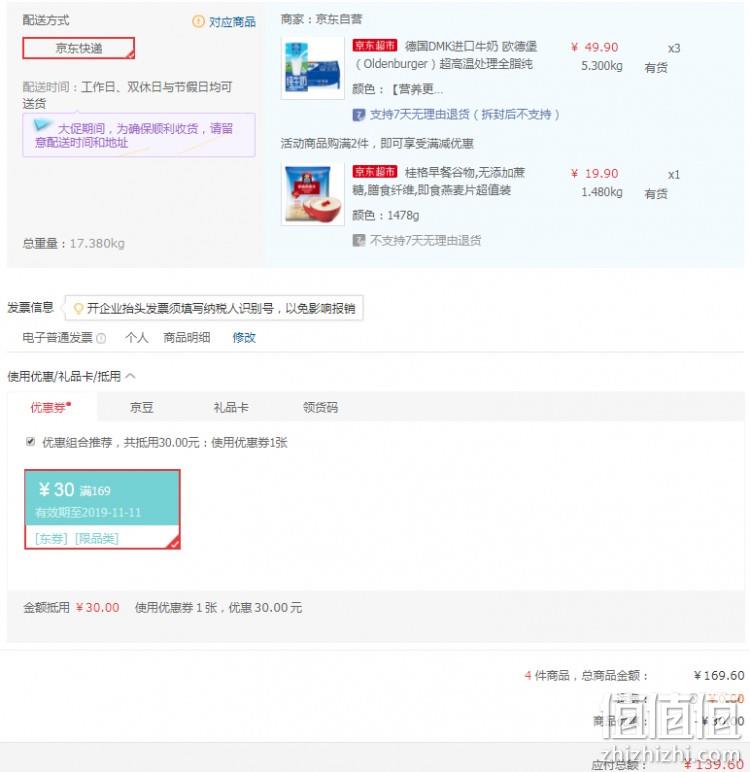Image resolution: width=750 pixels, height=772 pixels.
Task: Click the 京东超市 badge on milk item
Action: point(375,45)
